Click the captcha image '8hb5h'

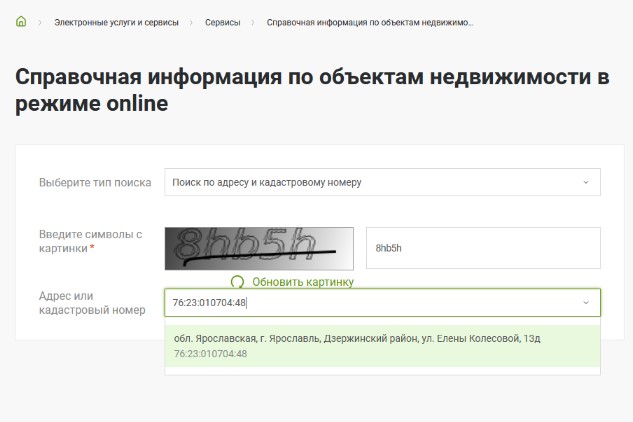(x=259, y=248)
